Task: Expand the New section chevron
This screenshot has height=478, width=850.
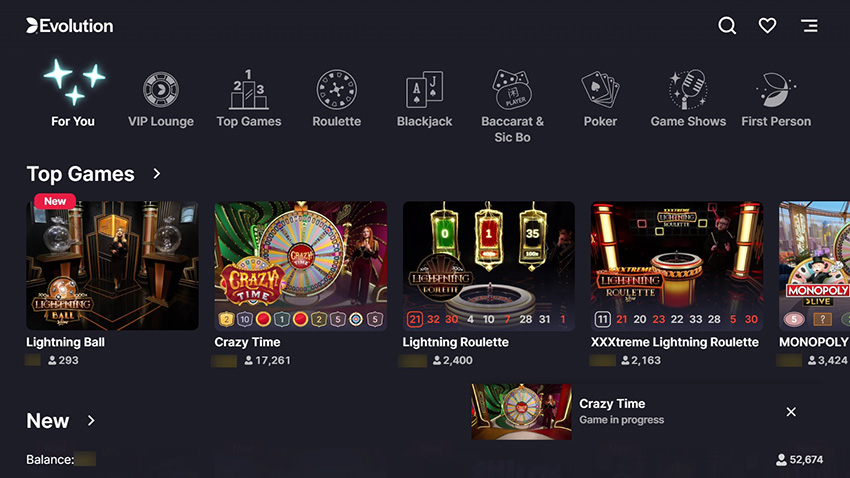Action: tap(91, 421)
